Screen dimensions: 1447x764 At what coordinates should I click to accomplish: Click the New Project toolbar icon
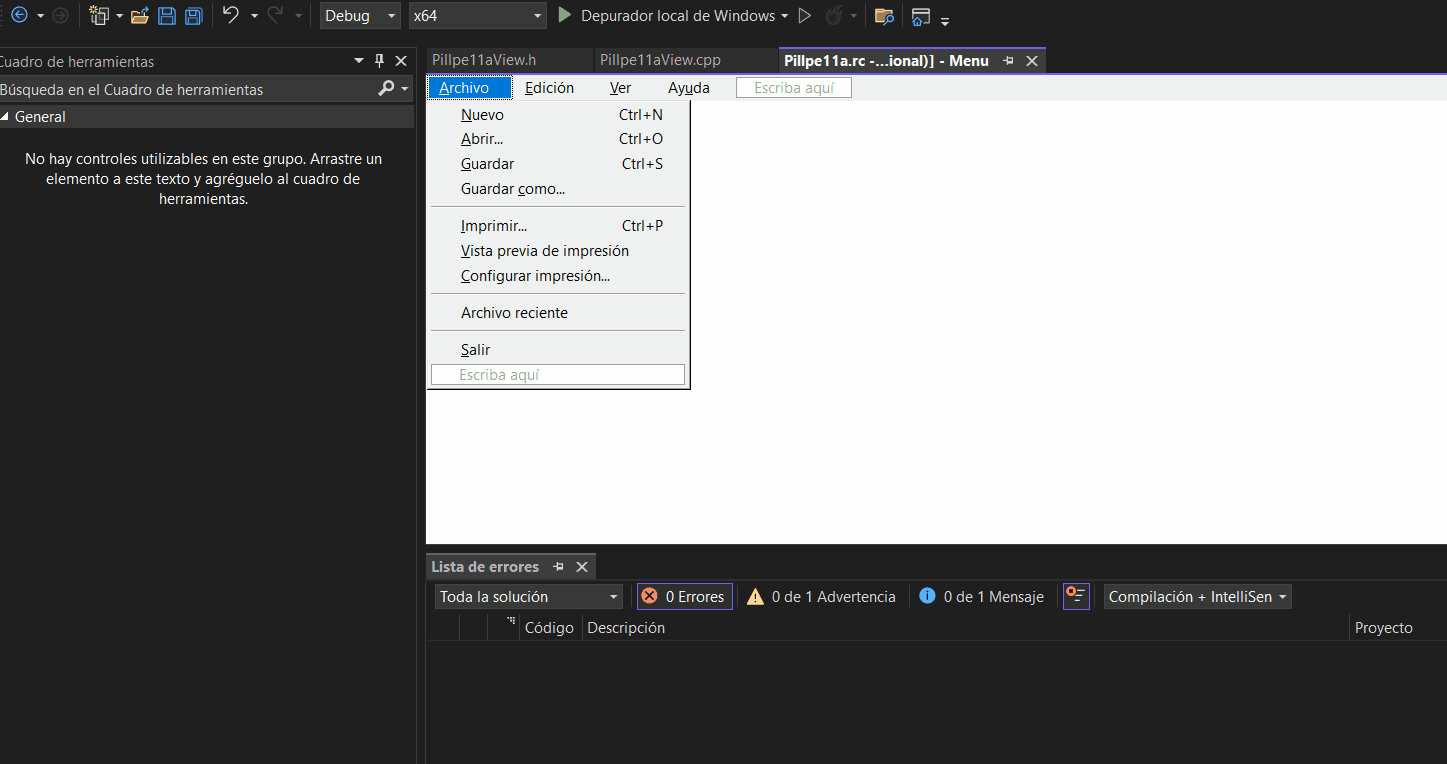pyautogui.click(x=99, y=15)
